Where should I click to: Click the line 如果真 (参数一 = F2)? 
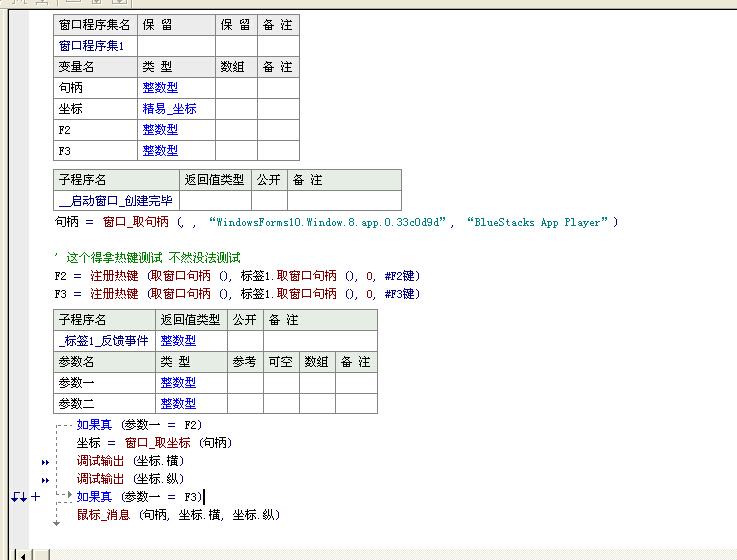click(x=139, y=425)
